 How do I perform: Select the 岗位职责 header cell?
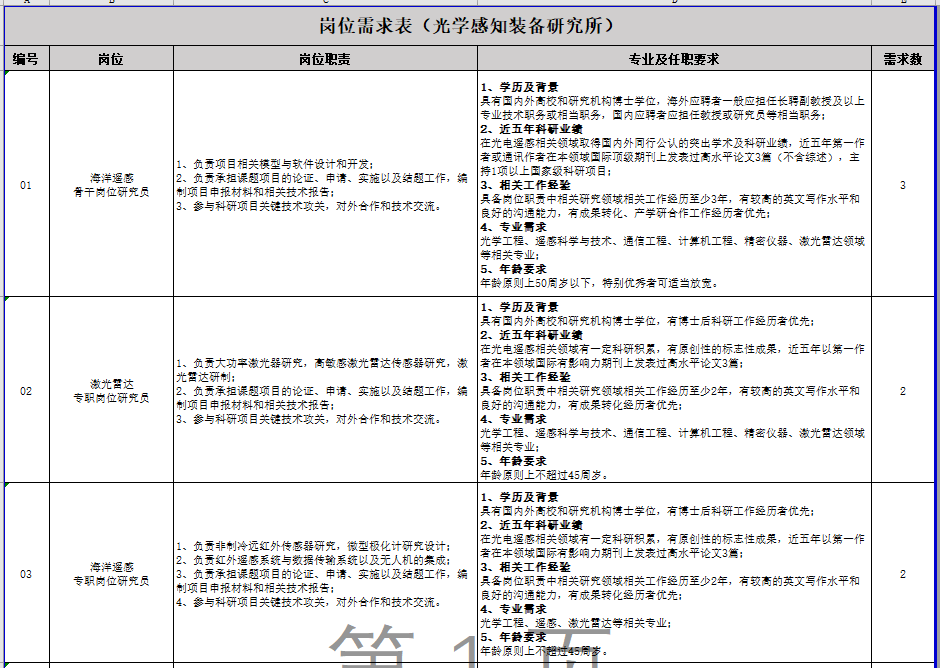click(x=326, y=59)
